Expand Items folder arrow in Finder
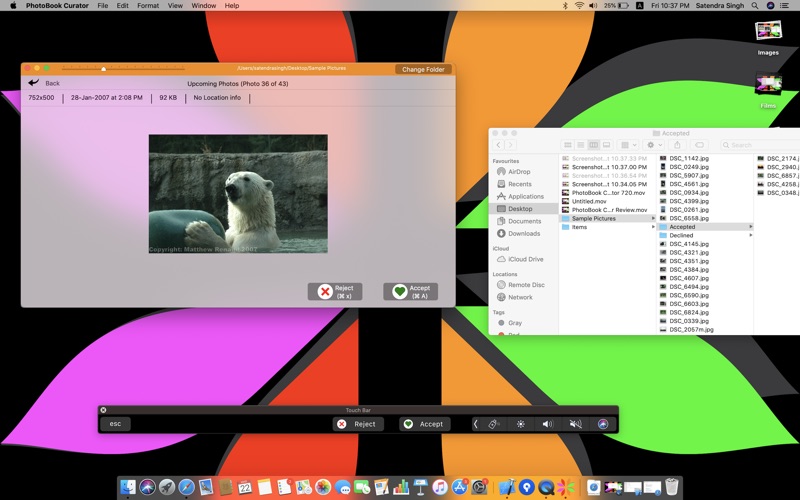This screenshot has width=800, height=500. click(x=653, y=227)
